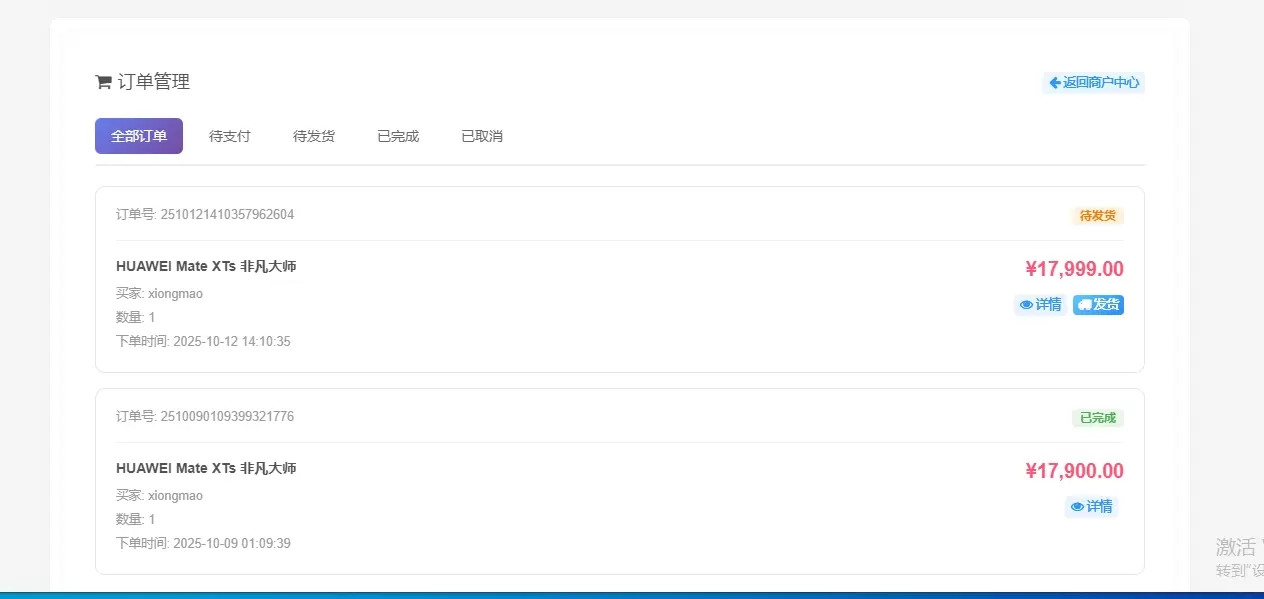Click the orange 待发货 status badge
The image size is (1264, 599).
coord(1097,215)
